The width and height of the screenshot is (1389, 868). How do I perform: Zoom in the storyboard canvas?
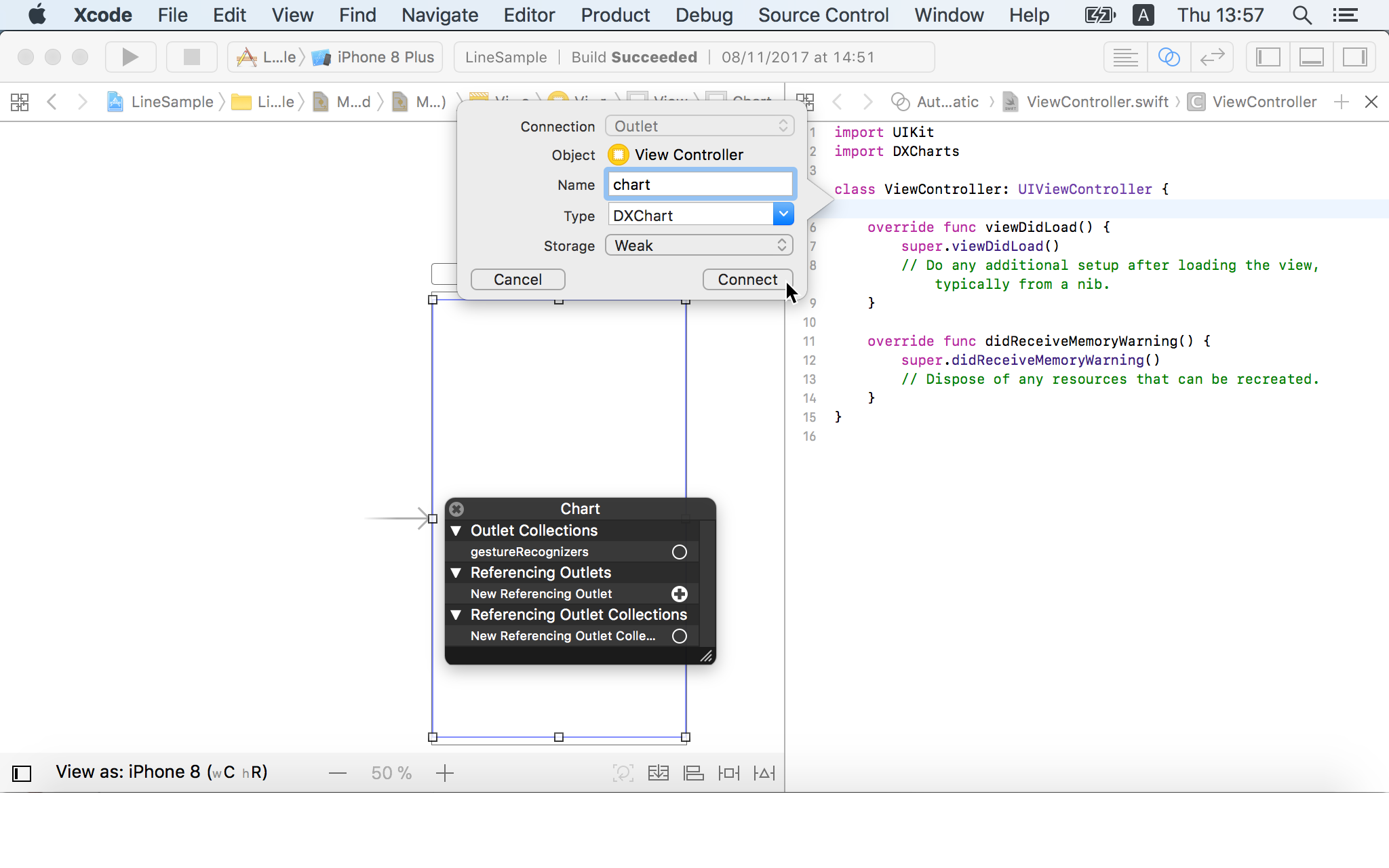[x=445, y=773]
